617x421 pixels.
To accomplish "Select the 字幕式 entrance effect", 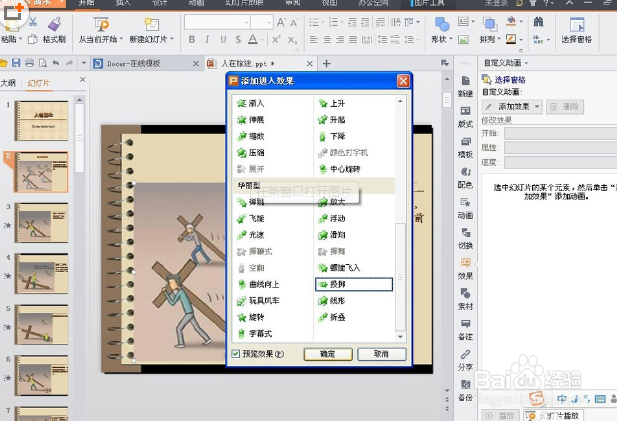I will pos(255,334).
